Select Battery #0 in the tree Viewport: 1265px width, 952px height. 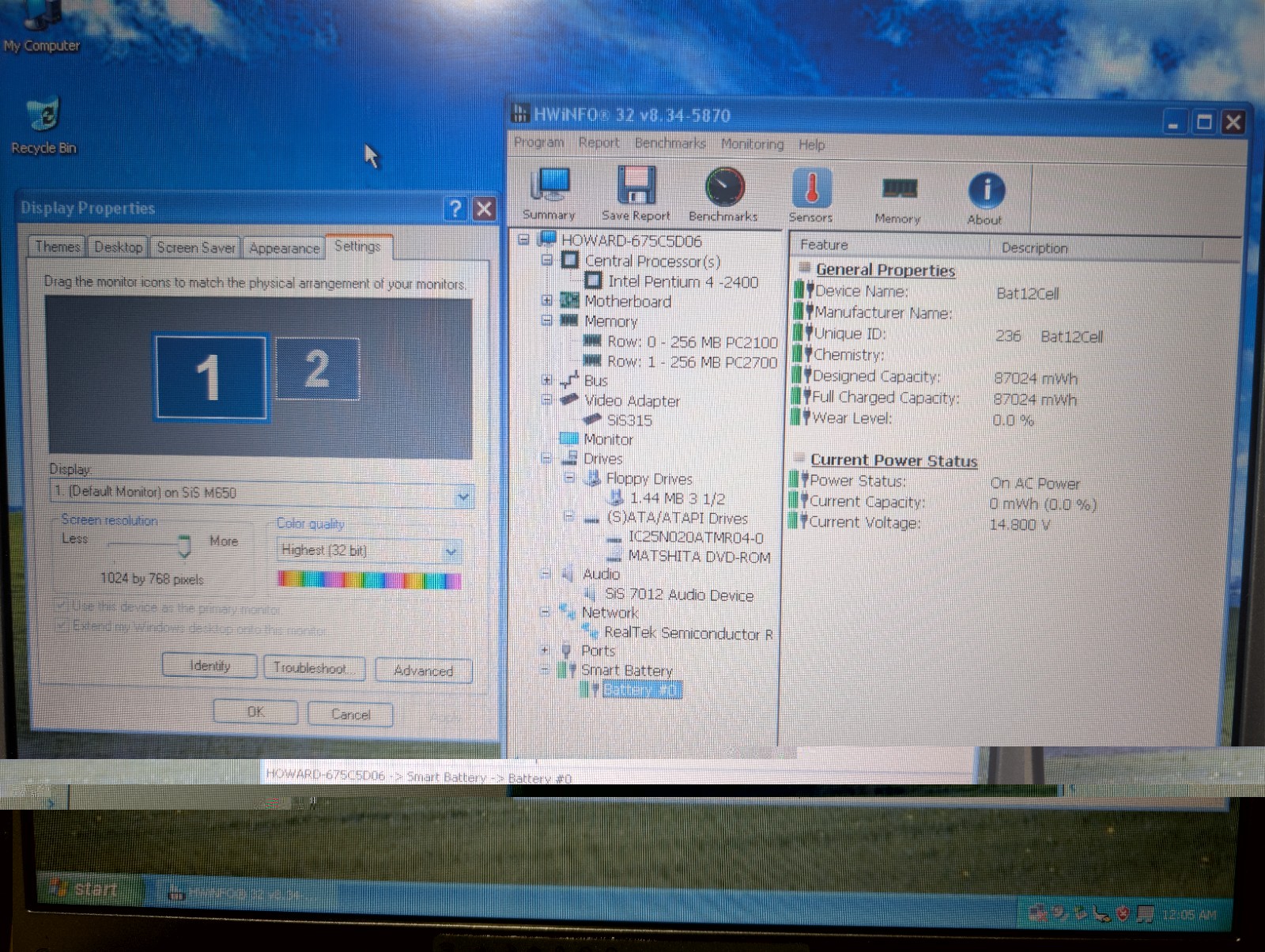[x=640, y=689]
